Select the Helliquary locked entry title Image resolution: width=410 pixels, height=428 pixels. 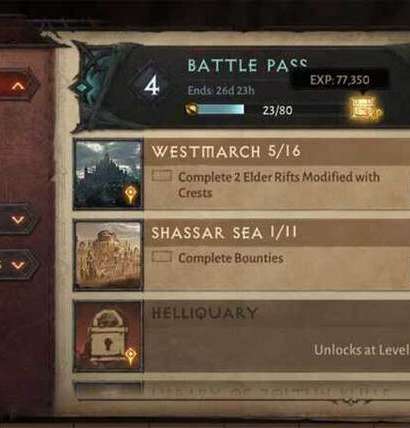pyautogui.click(x=205, y=313)
